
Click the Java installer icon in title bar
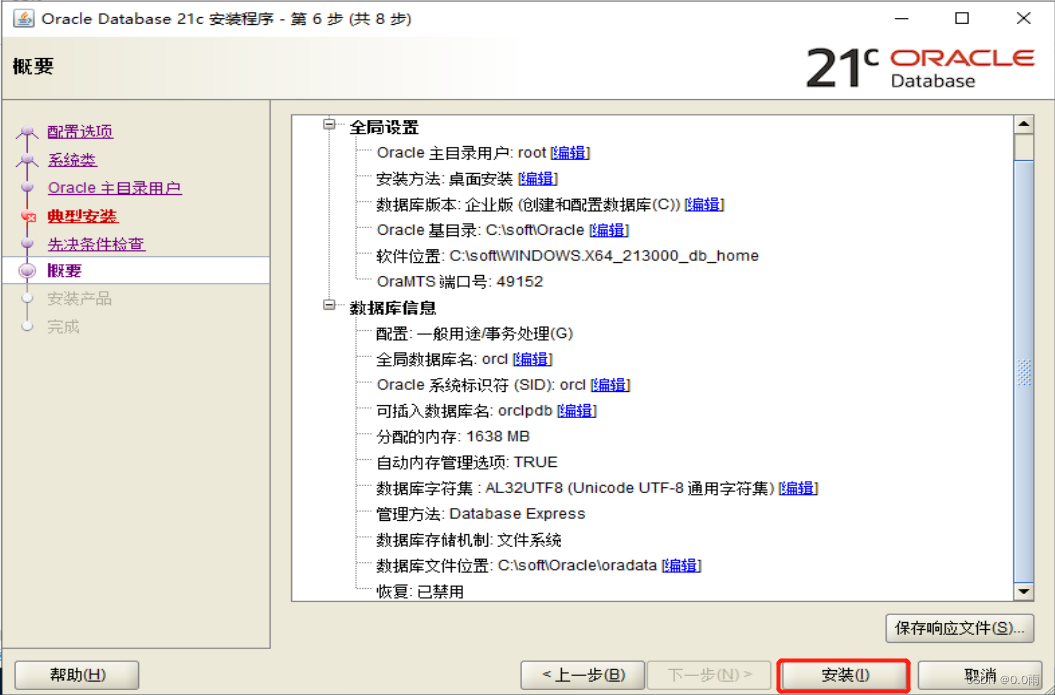[24, 18]
